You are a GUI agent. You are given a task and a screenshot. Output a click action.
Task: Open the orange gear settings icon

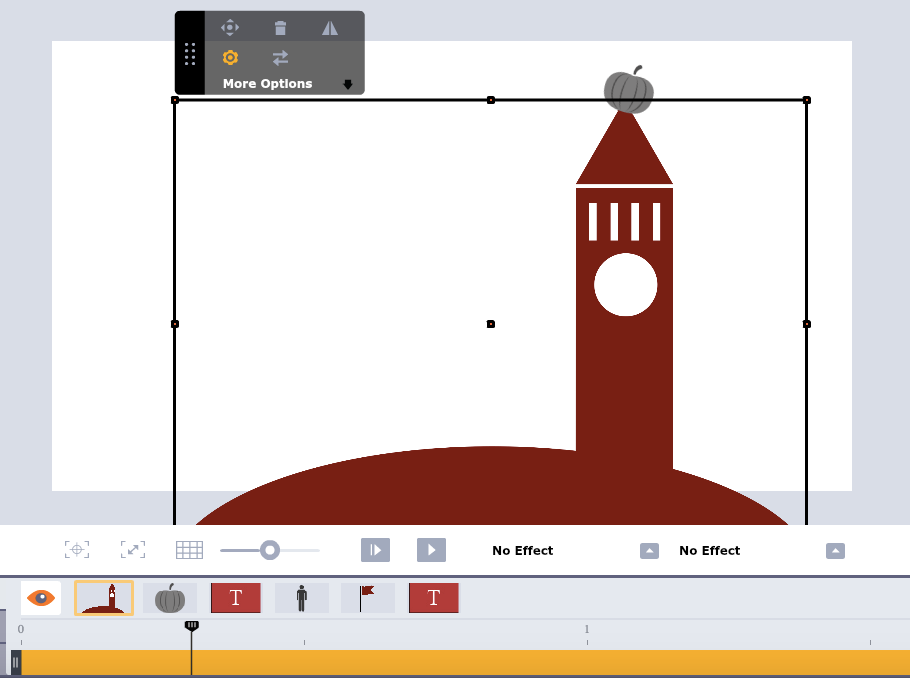(x=230, y=58)
